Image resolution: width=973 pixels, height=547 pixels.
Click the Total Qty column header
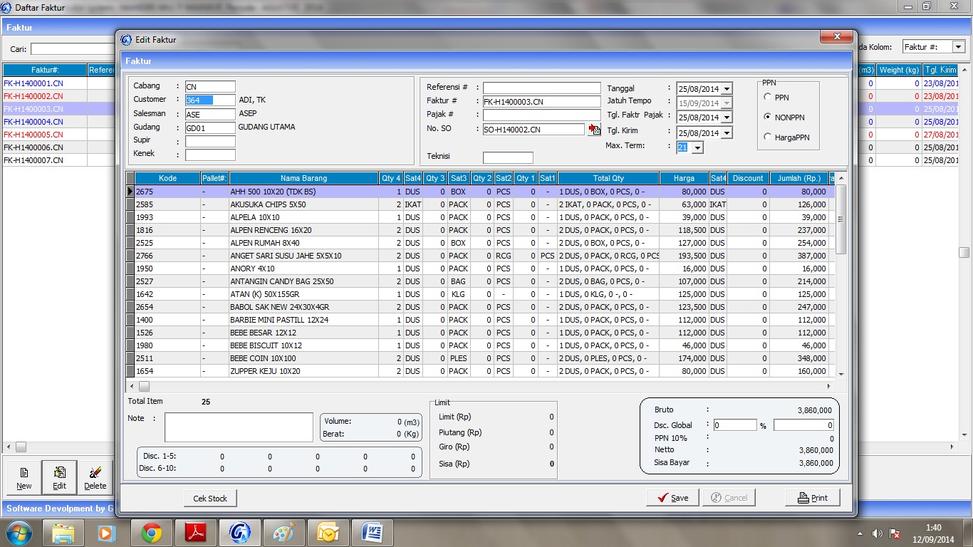[x=608, y=178]
